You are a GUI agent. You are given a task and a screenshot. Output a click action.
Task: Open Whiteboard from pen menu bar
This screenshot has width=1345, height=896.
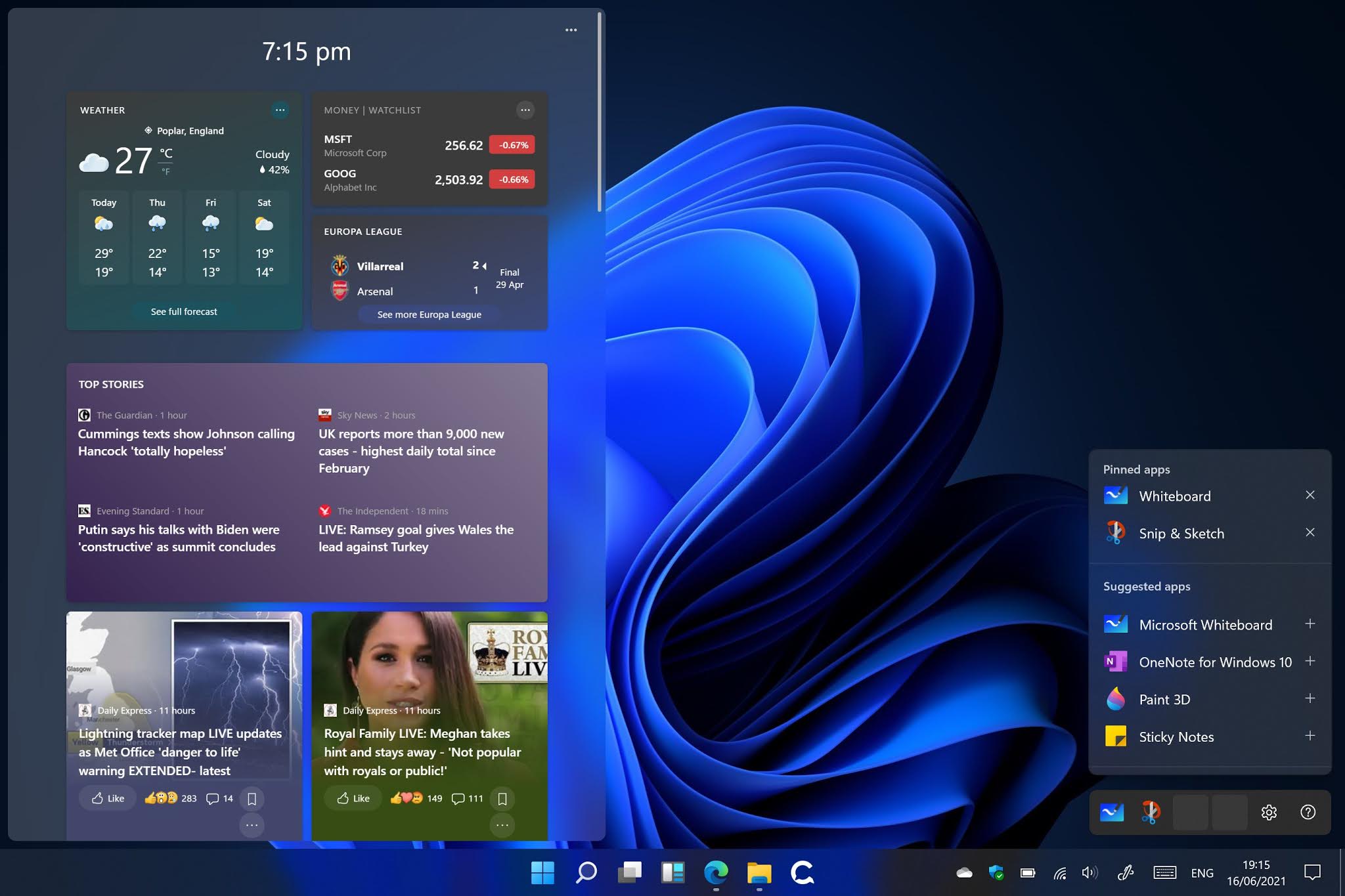pos(1112,812)
